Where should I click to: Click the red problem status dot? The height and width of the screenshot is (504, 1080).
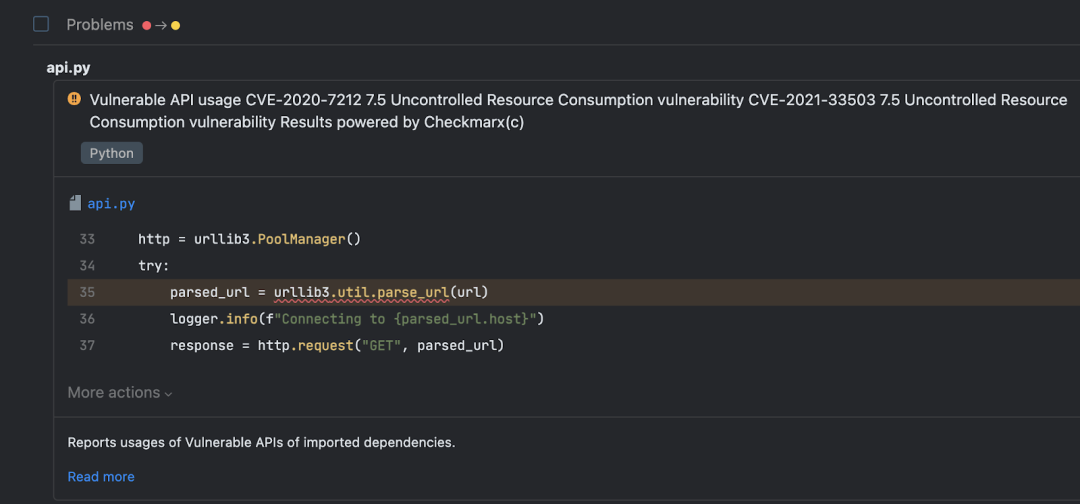click(x=147, y=25)
